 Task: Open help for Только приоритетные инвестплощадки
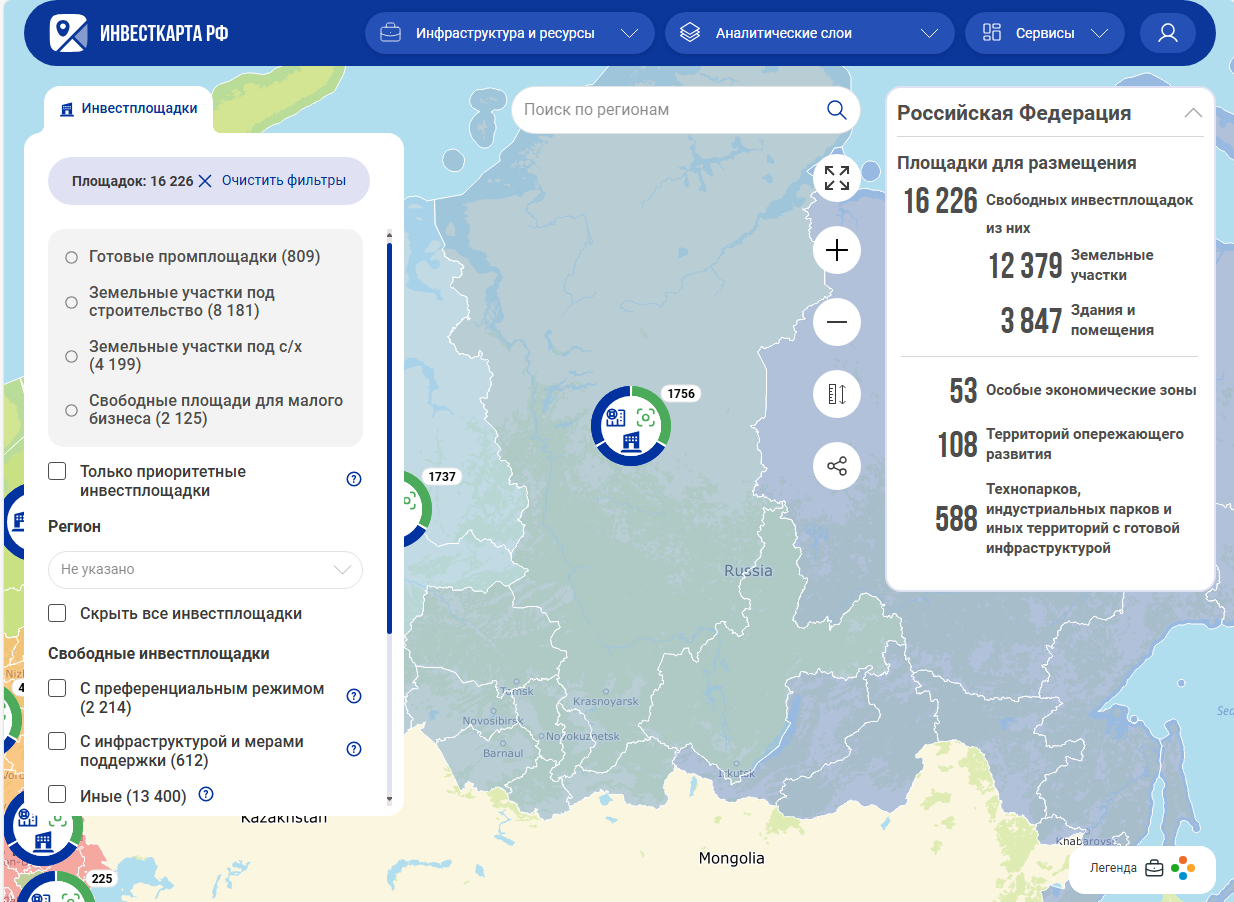pos(354,479)
